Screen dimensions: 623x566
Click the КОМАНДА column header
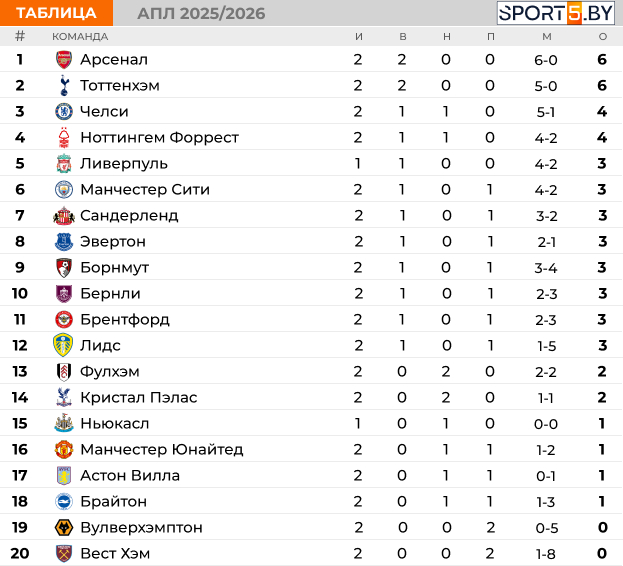click(x=80, y=37)
